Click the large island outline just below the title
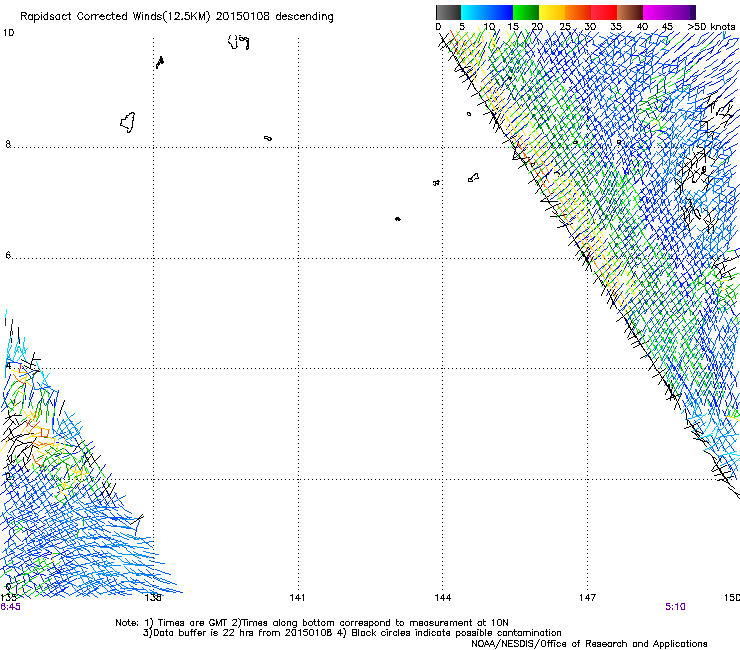740x650 pixels. [239, 42]
